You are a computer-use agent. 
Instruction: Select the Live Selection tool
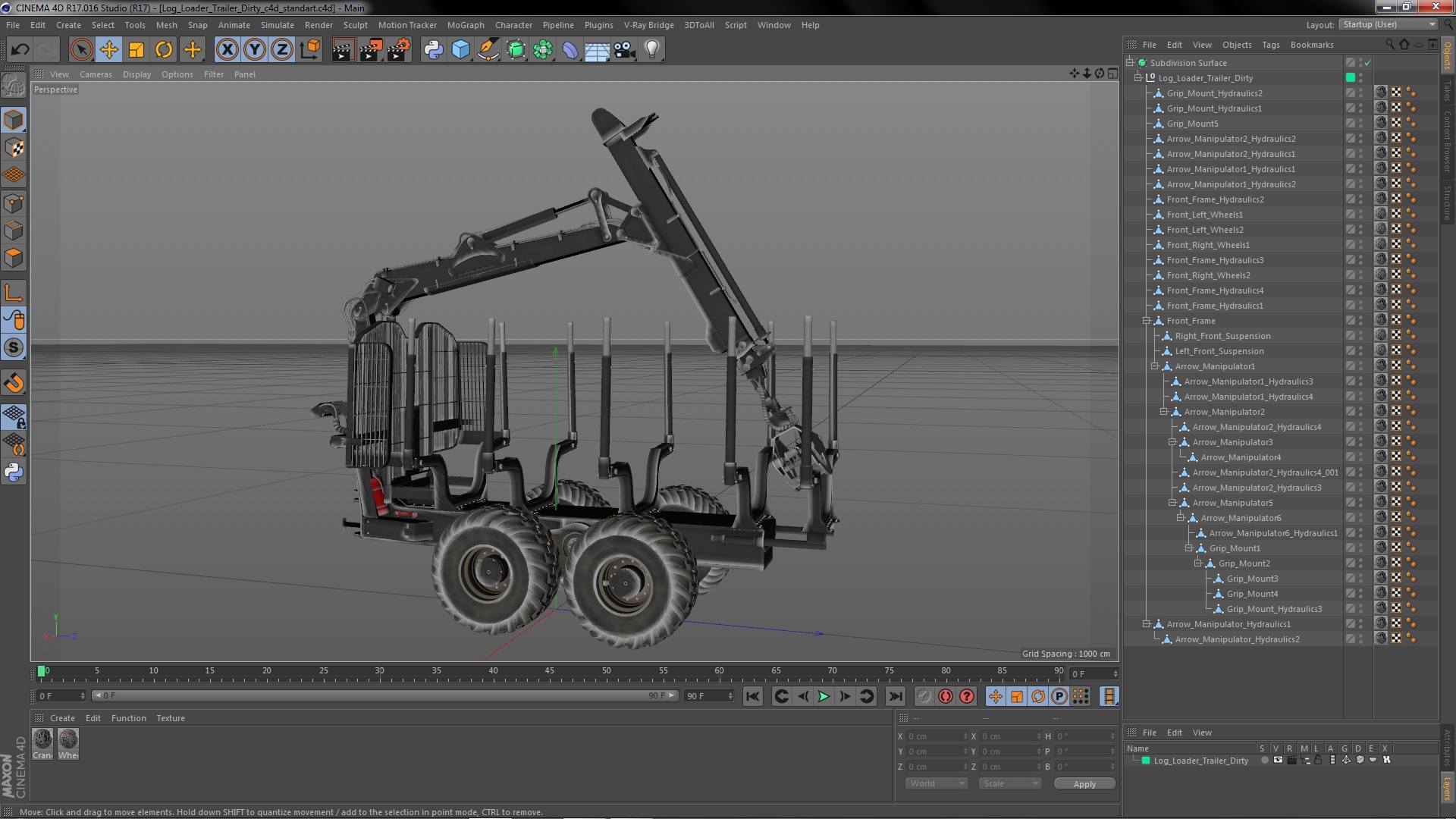coord(81,50)
